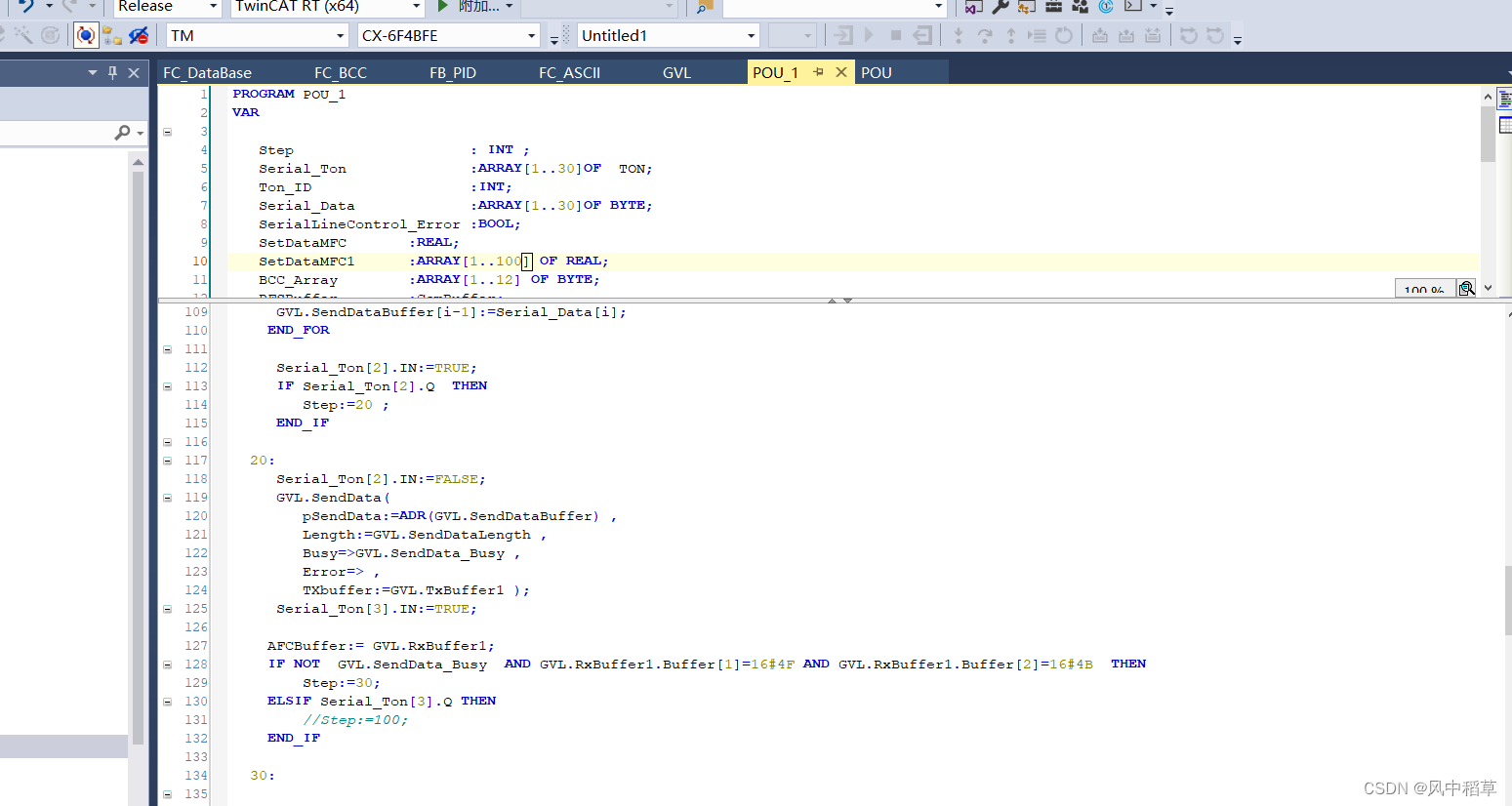The image size is (1512, 806).
Task: Open the Toolbox icon
Action: tap(1053, 7)
